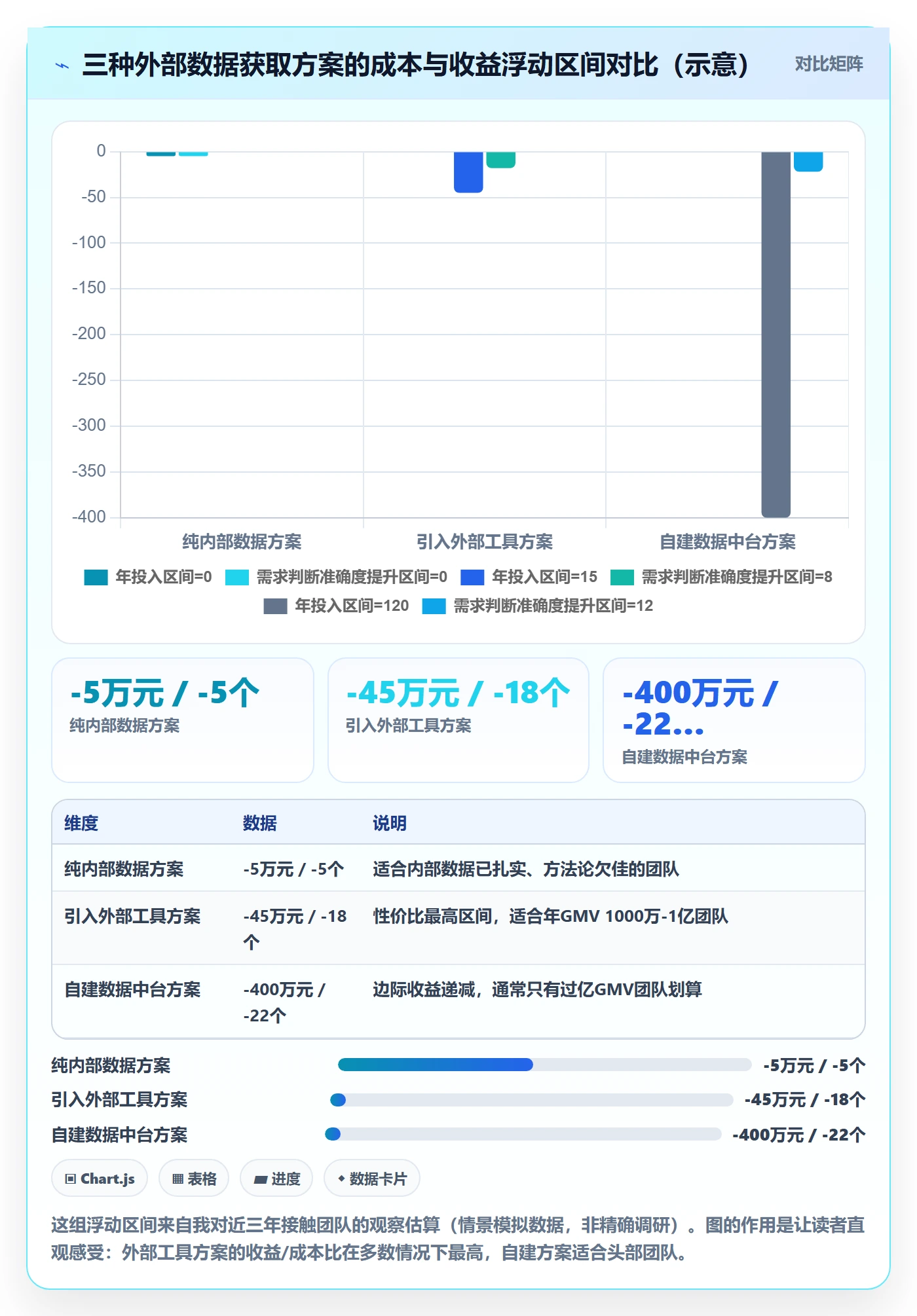The width and height of the screenshot is (917, 1316).
Task: Click the lightning bolt icon in header
Action: click(x=62, y=65)
